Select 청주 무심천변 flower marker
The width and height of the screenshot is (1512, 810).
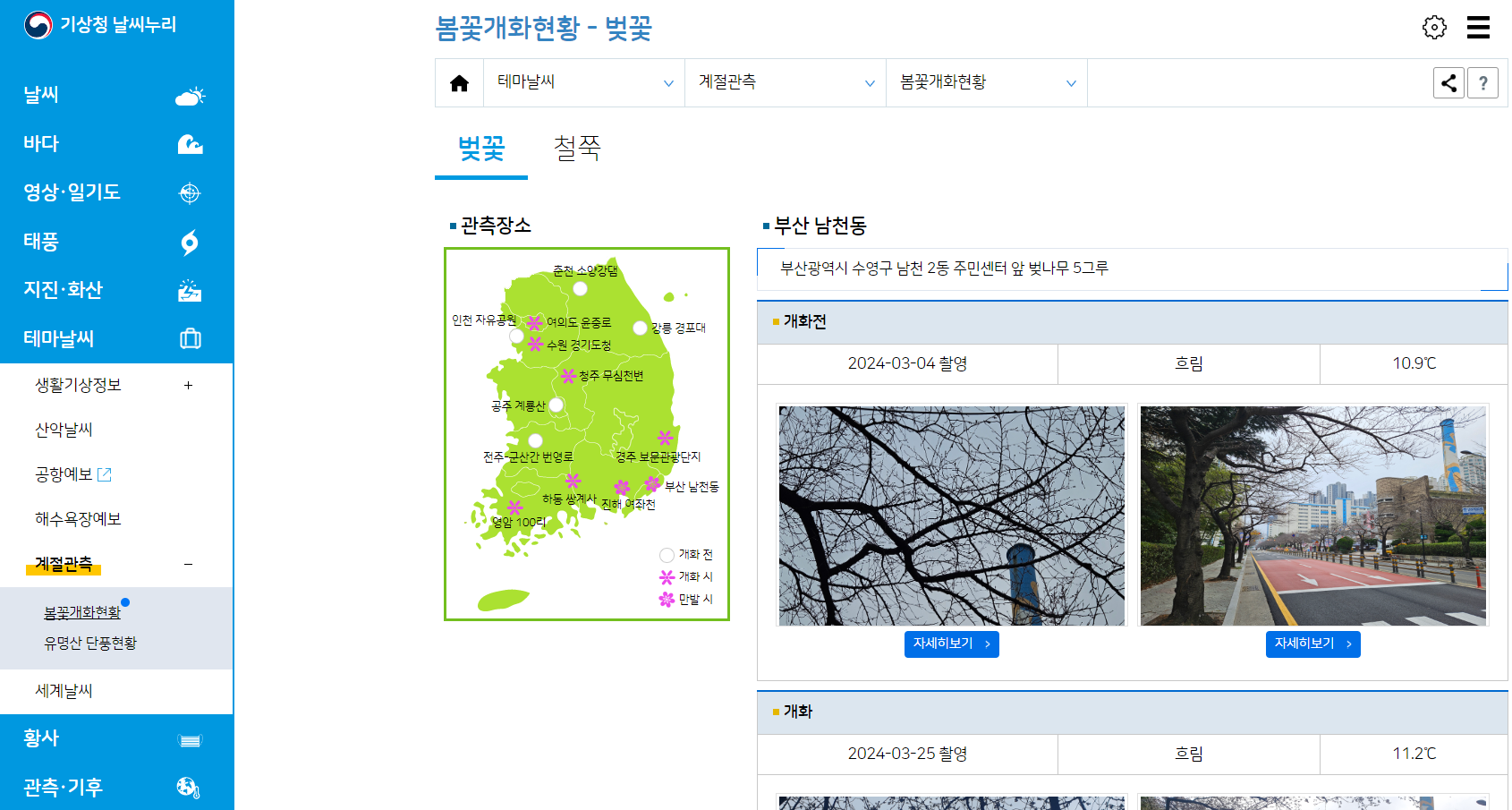pyautogui.click(x=568, y=376)
